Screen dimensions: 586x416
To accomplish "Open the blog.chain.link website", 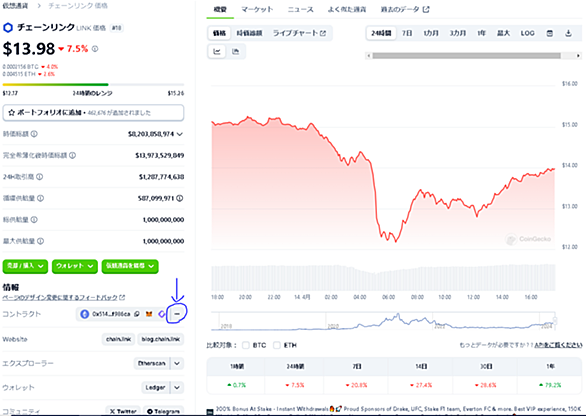I will click(x=161, y=339).
